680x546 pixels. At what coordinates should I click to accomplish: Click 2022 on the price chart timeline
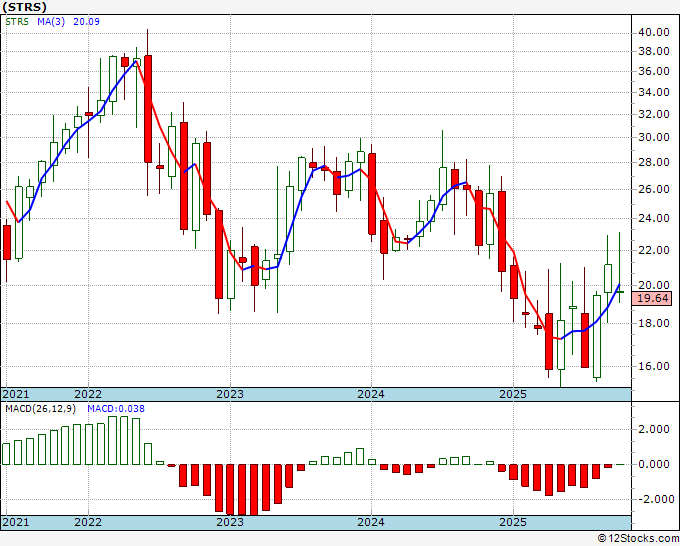tap(88, 394)
